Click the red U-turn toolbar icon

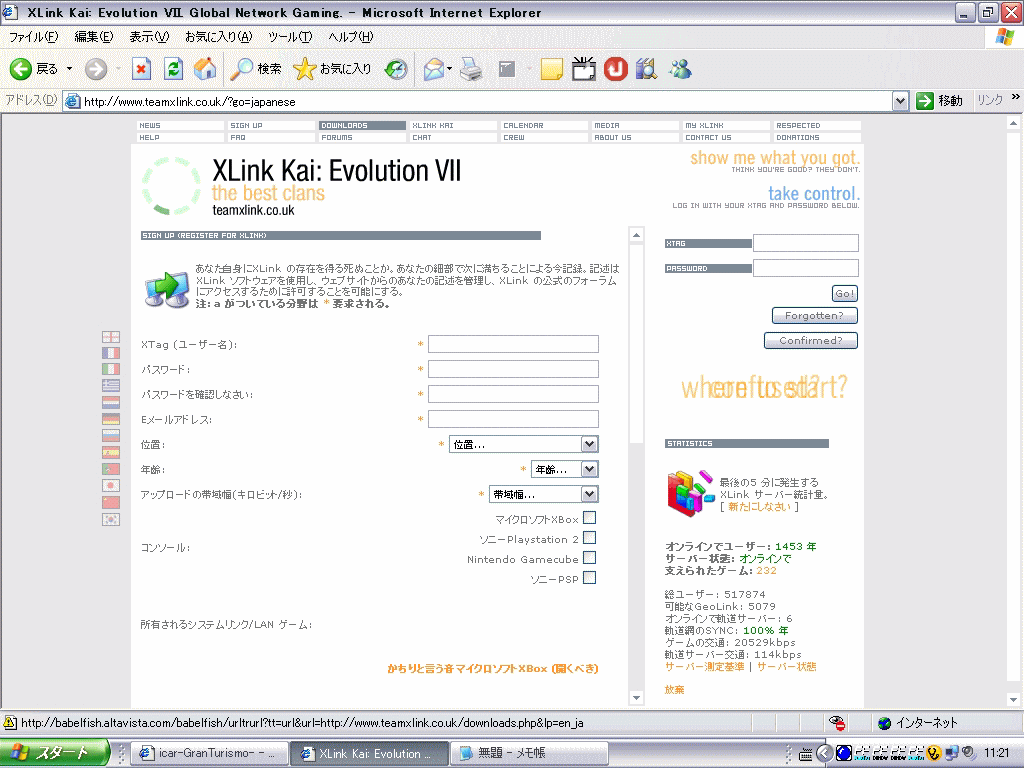pos(615,69)
